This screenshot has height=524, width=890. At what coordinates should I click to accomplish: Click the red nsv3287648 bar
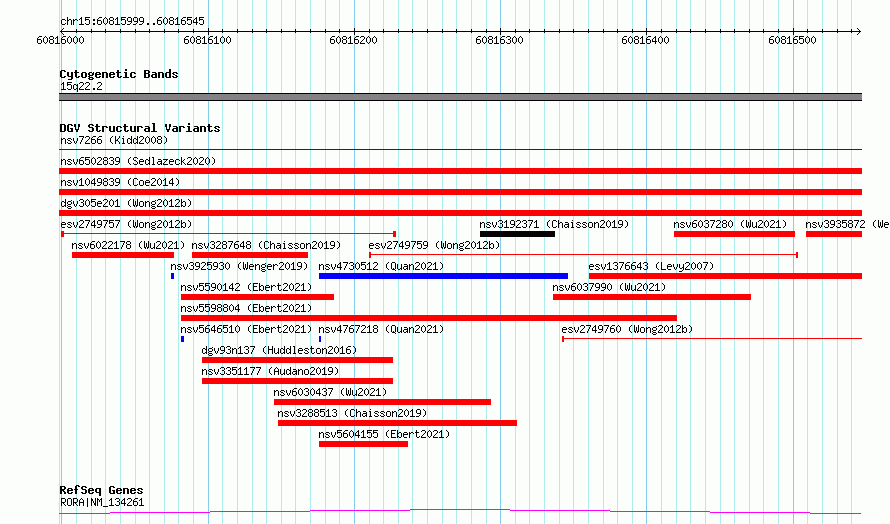(250, 255)
